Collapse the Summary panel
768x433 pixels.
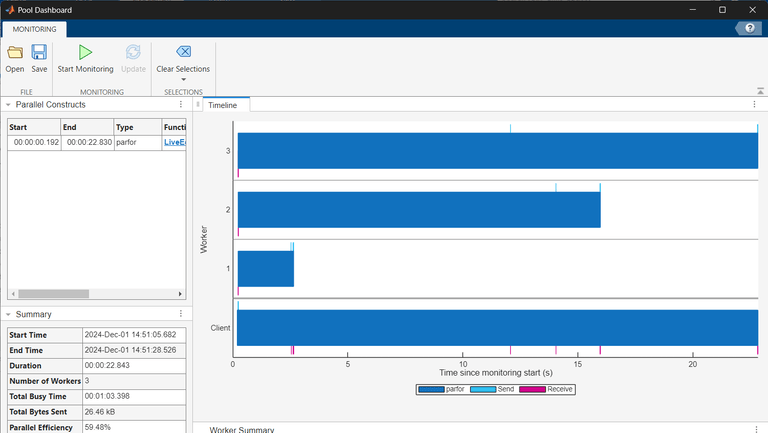click(8, 314)
